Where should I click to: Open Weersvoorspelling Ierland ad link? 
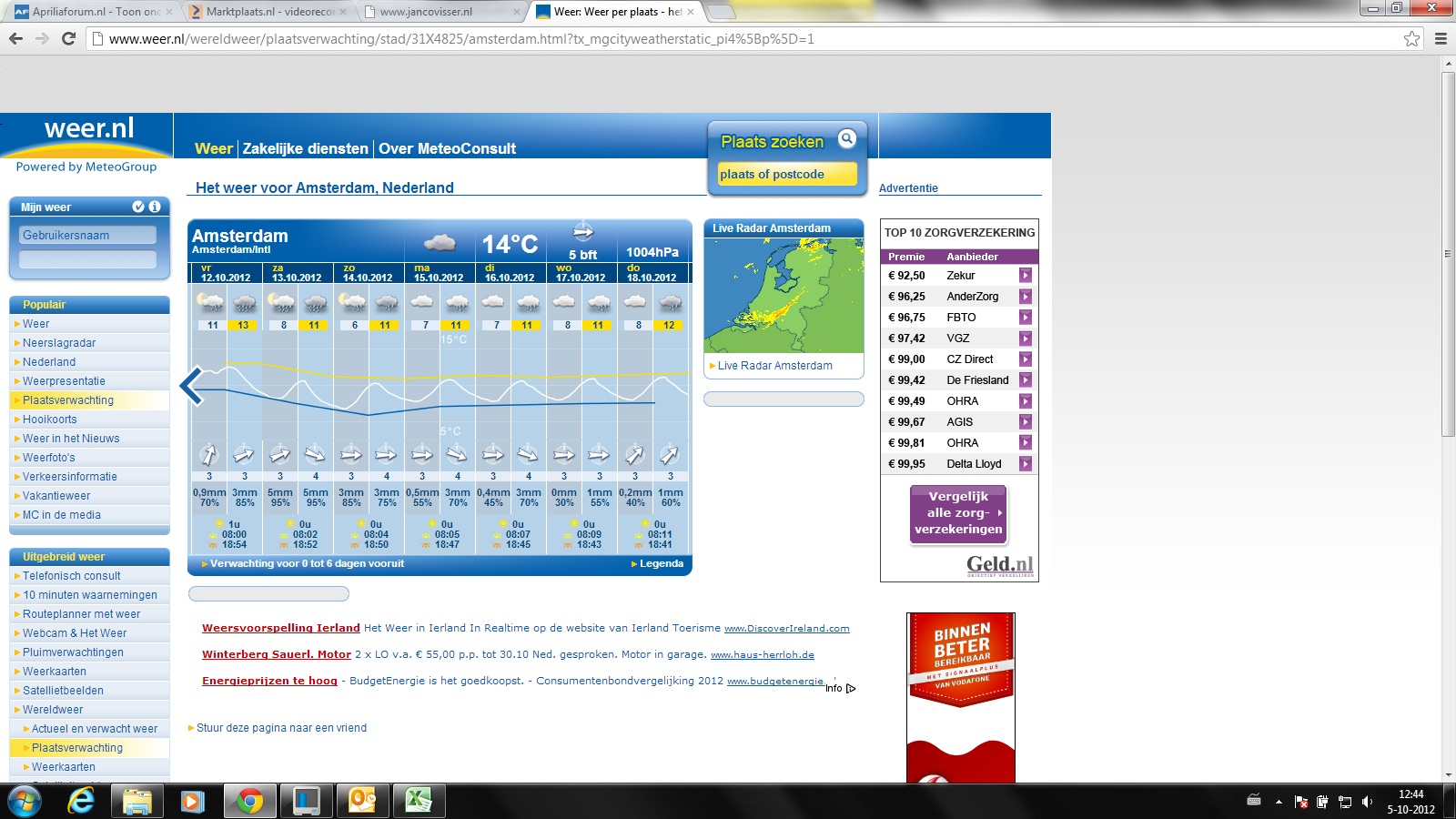tap(281, 628)
